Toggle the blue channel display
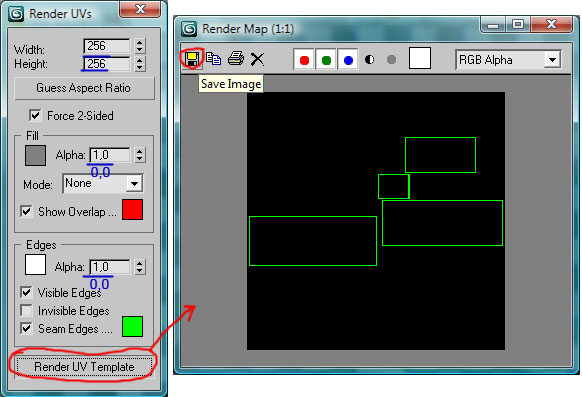The width and height of the screenshot is (582, 397). click(348, 59)
